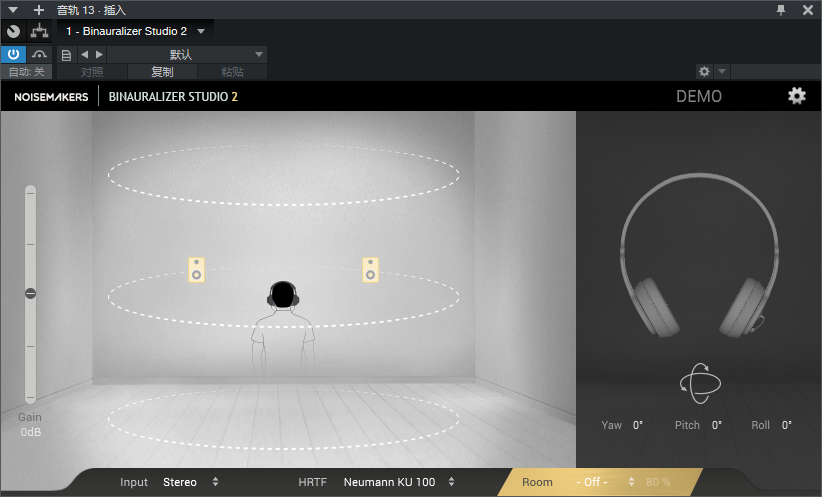The height and width of the screenshot is (497, 822).
Task: Click the '自动: 关' automation button
Action: point(26,72)
